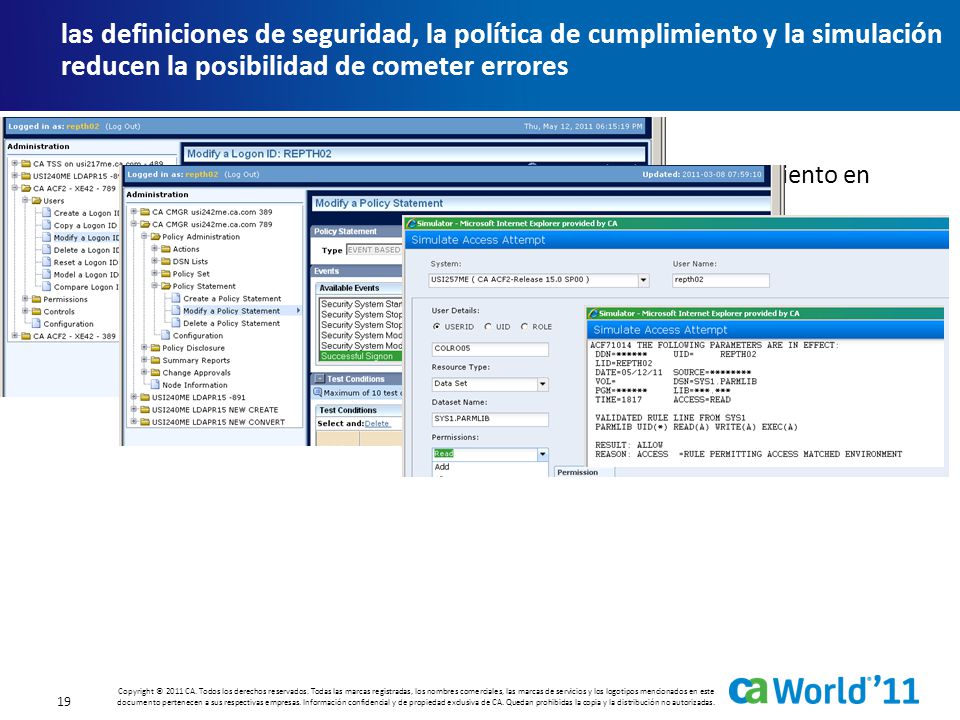Click repth02 username link in Logon ID window
This screenshot has height=720, width=960.
83,126
